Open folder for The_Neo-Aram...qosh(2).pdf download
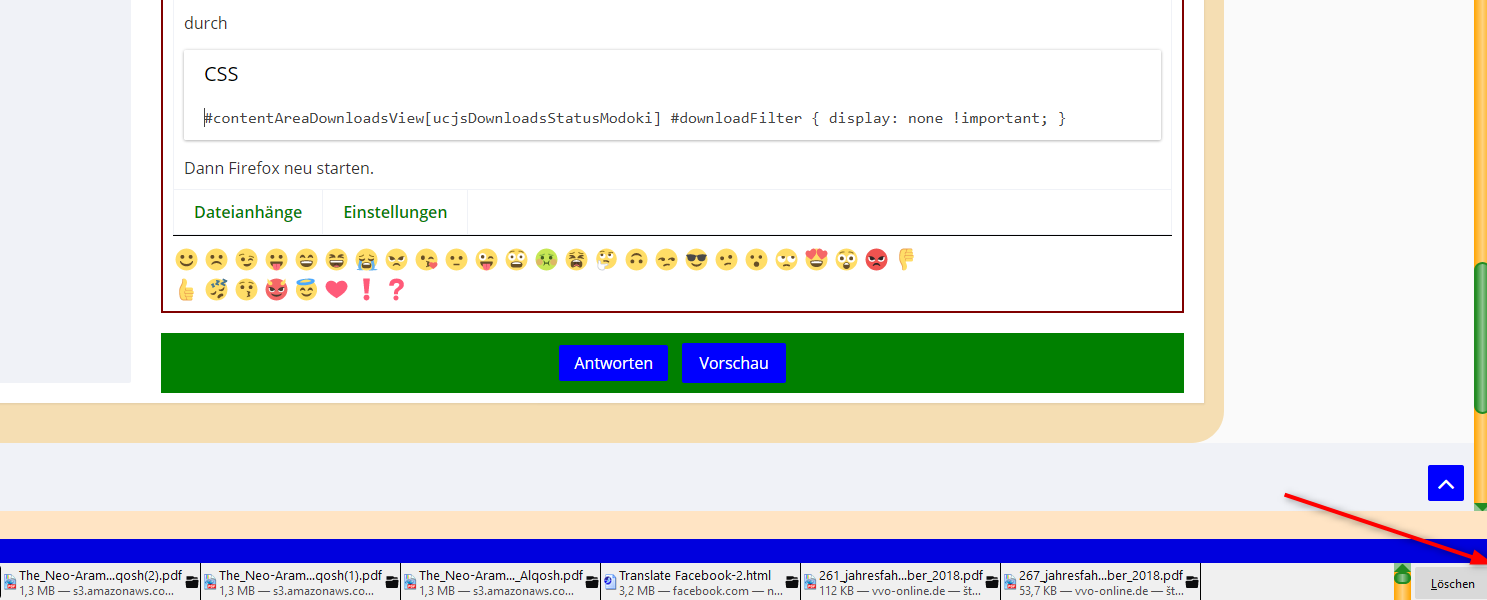Image resolution: width=1487 pixels, height=600 pixels. [192, 582]
